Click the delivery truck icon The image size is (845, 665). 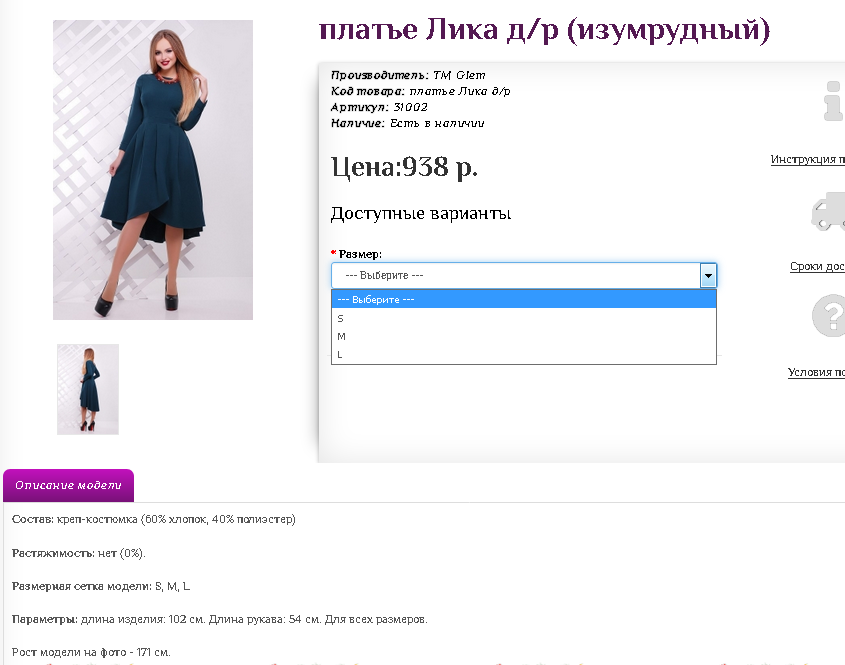pyautogui.click(x=829, y=211)
